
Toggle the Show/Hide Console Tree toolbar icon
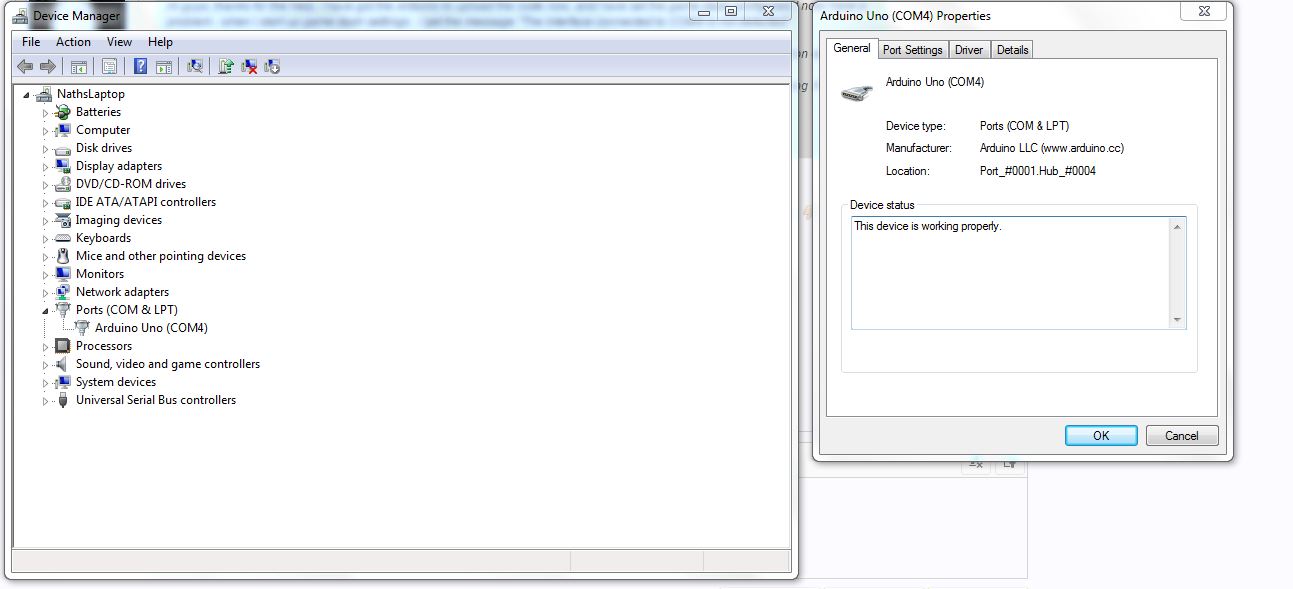[x=78, y=66]
